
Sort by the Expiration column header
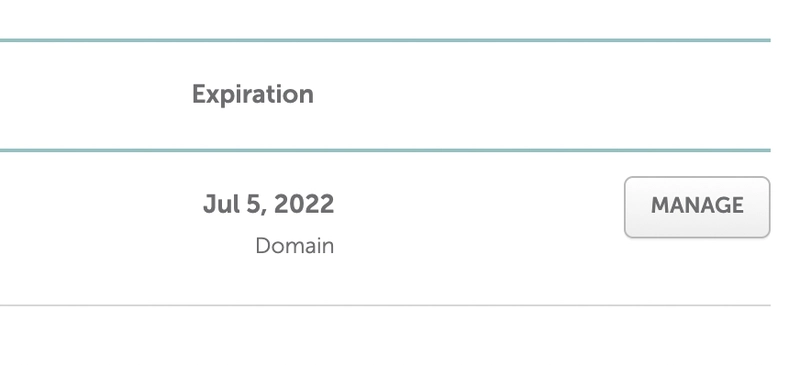pos(253,94)
